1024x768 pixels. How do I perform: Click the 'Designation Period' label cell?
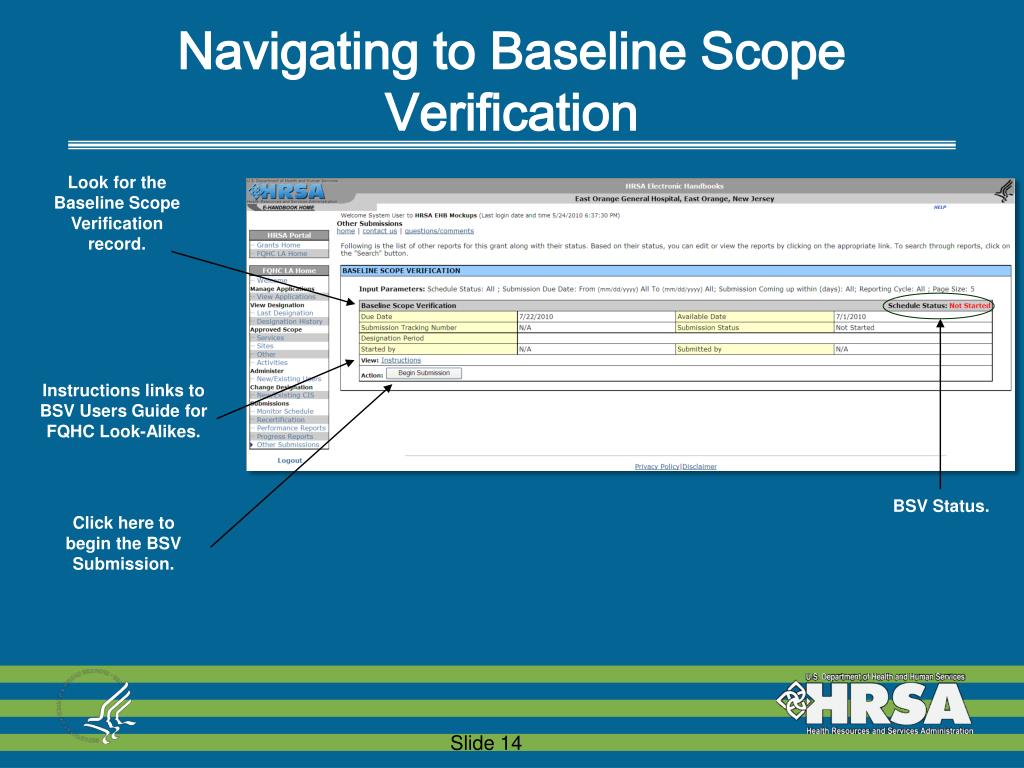[x=438, y=338]
